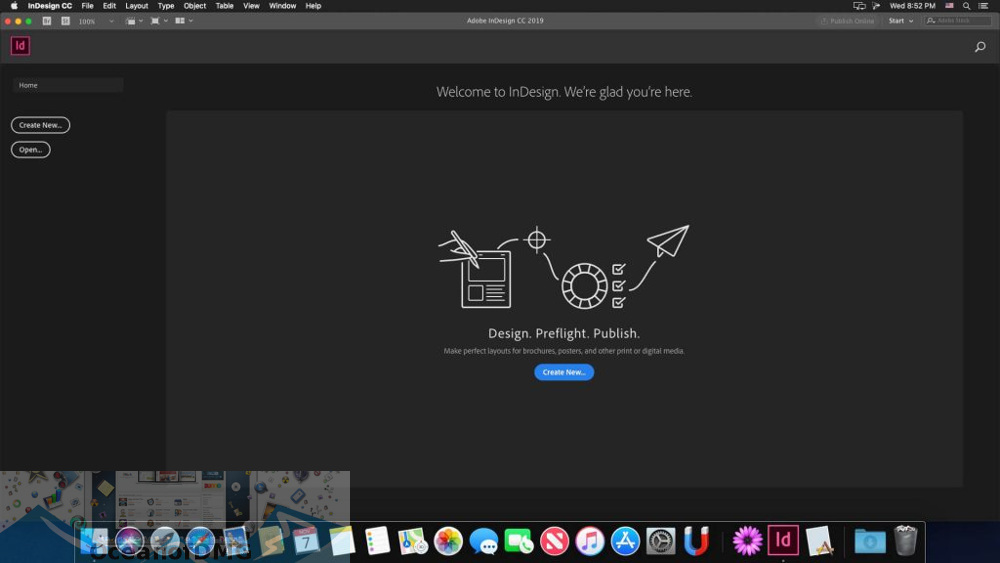Click the InDesign Id logo icon
Viewport: 1000px width, 563px height.
pyautogui.click(x=20, y=46)
